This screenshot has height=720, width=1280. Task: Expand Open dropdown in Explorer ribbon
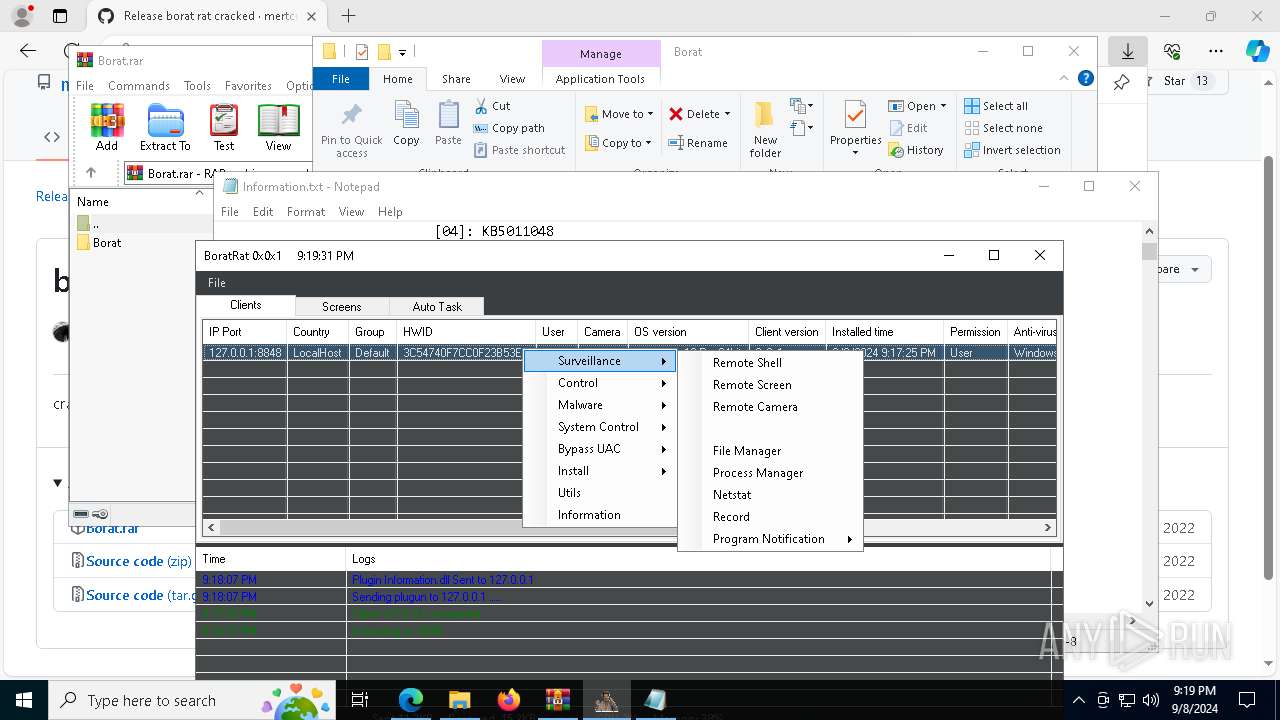(917, 106)
